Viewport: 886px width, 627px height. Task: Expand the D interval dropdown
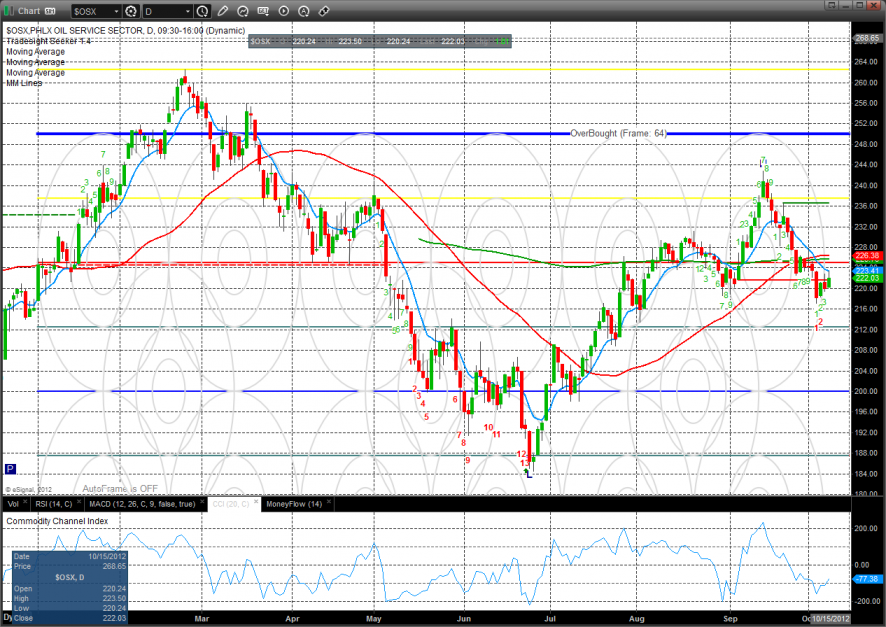click(188, 11)
